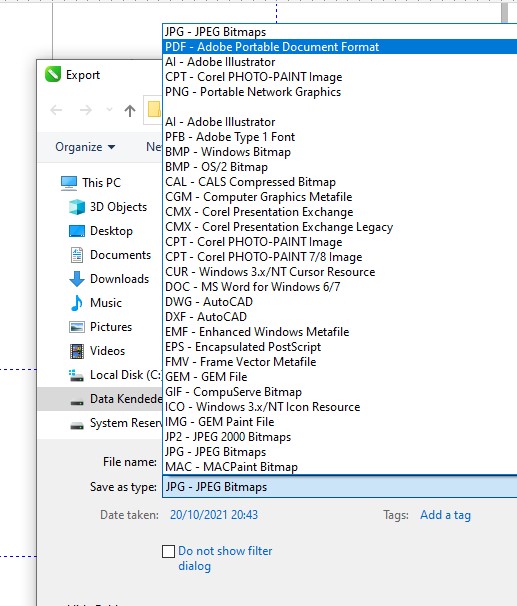Go up one folder level

tap(130, 111)
